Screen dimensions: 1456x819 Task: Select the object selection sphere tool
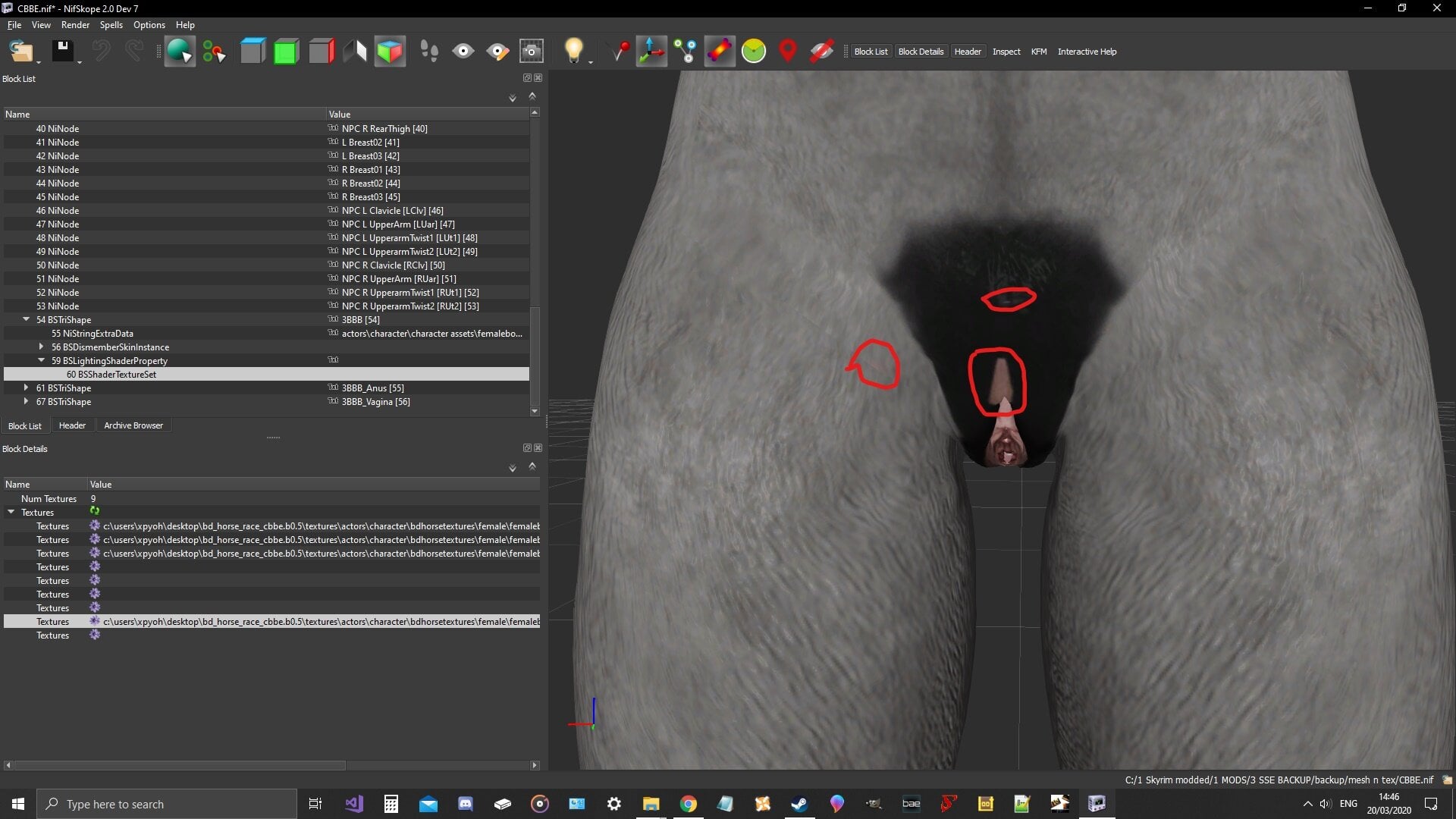180,52
